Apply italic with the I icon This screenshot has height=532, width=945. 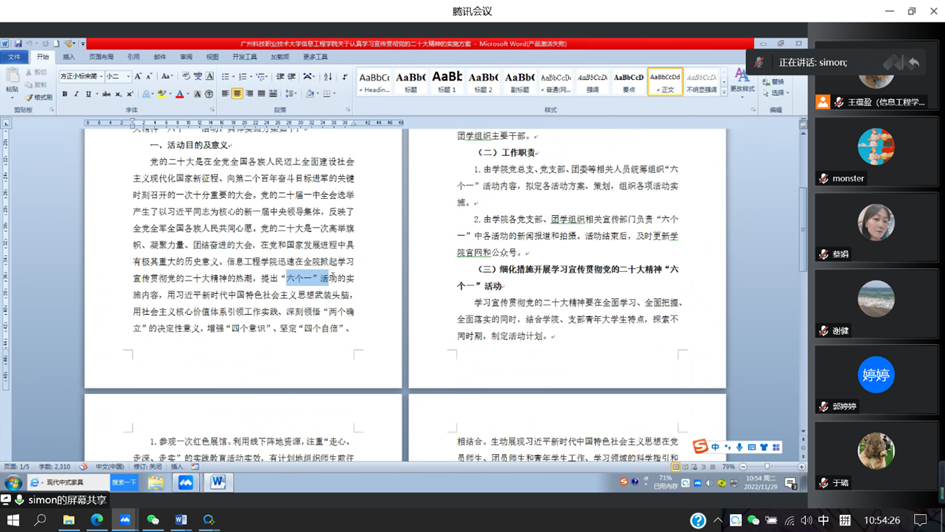tap(76, 94)
